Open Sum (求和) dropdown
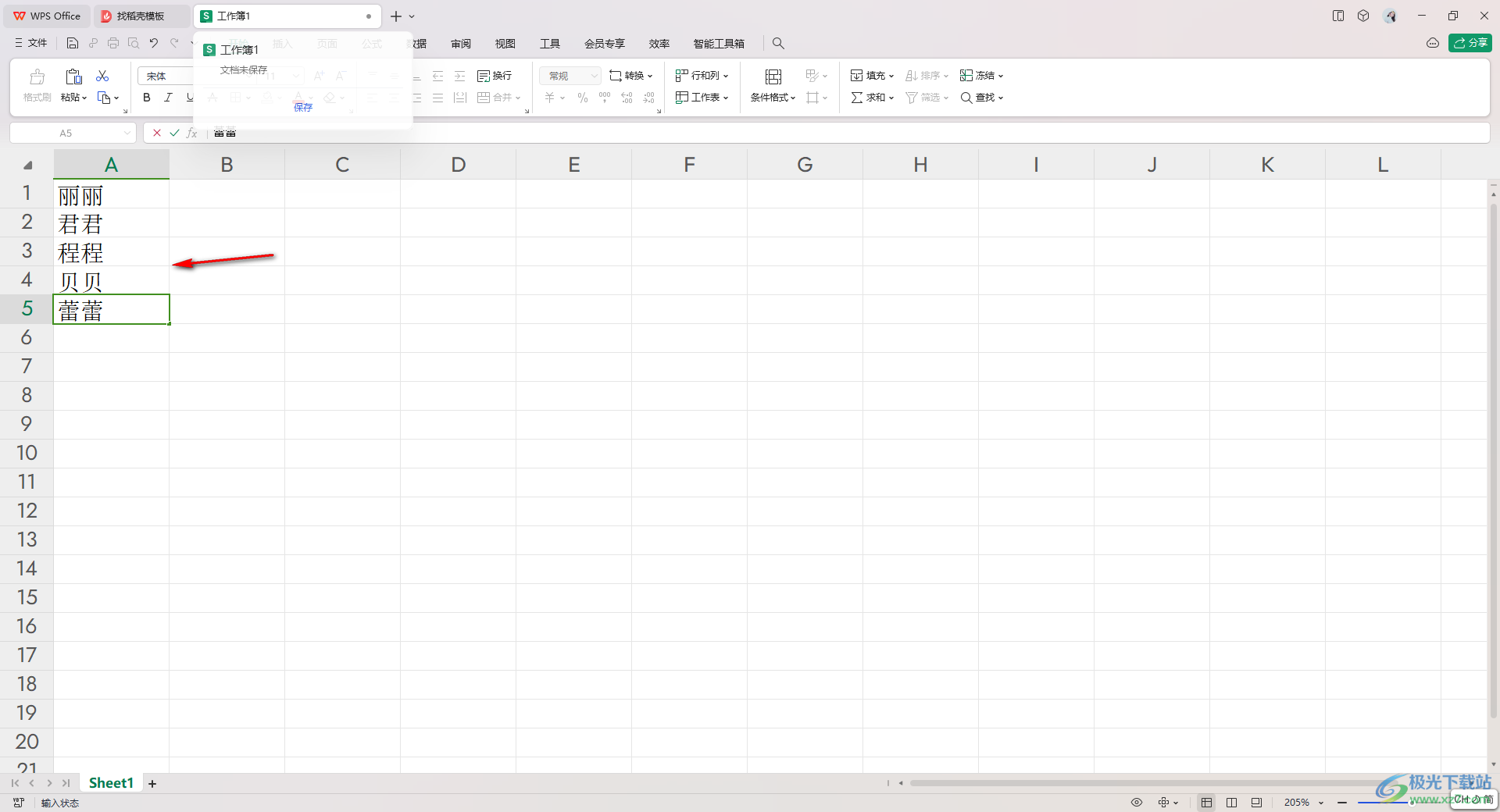This screenshot has width=1500, height=812. point(872,98)
